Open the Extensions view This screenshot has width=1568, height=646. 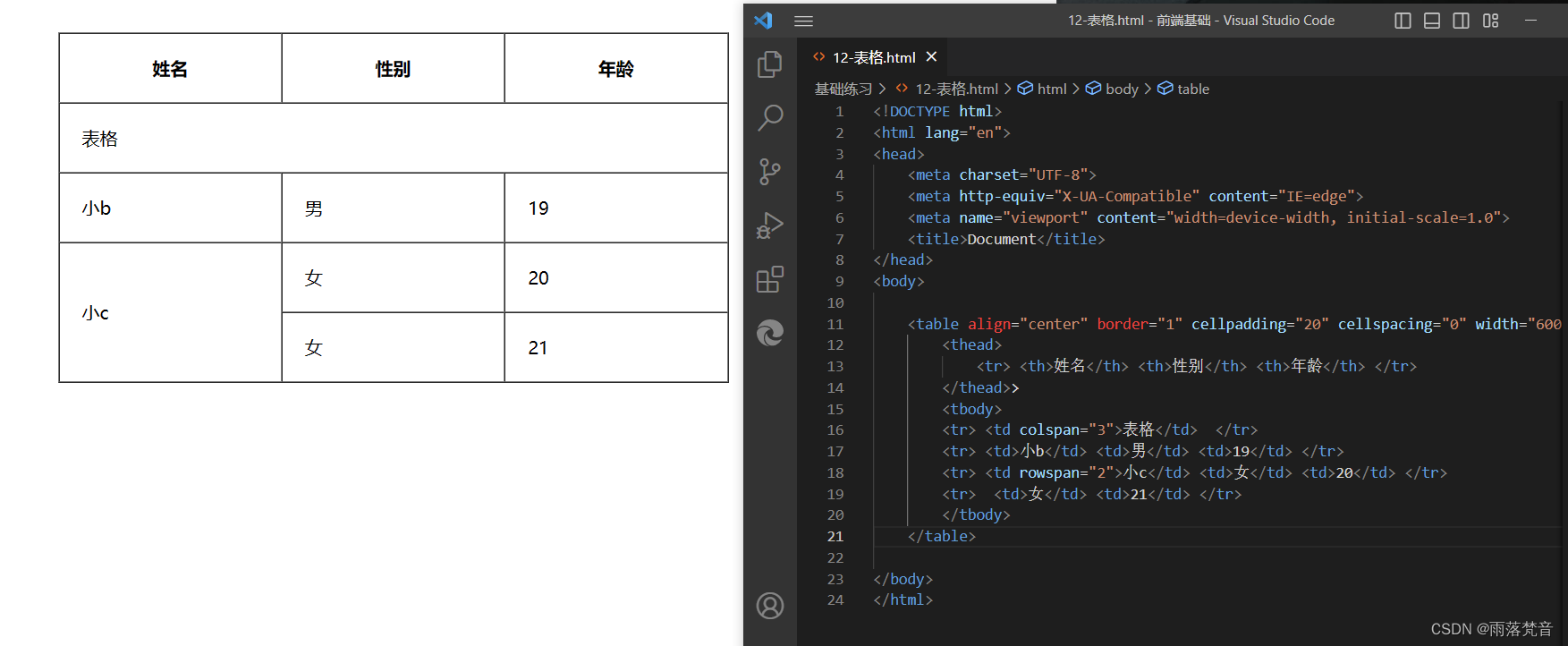(x=769, y=279)
